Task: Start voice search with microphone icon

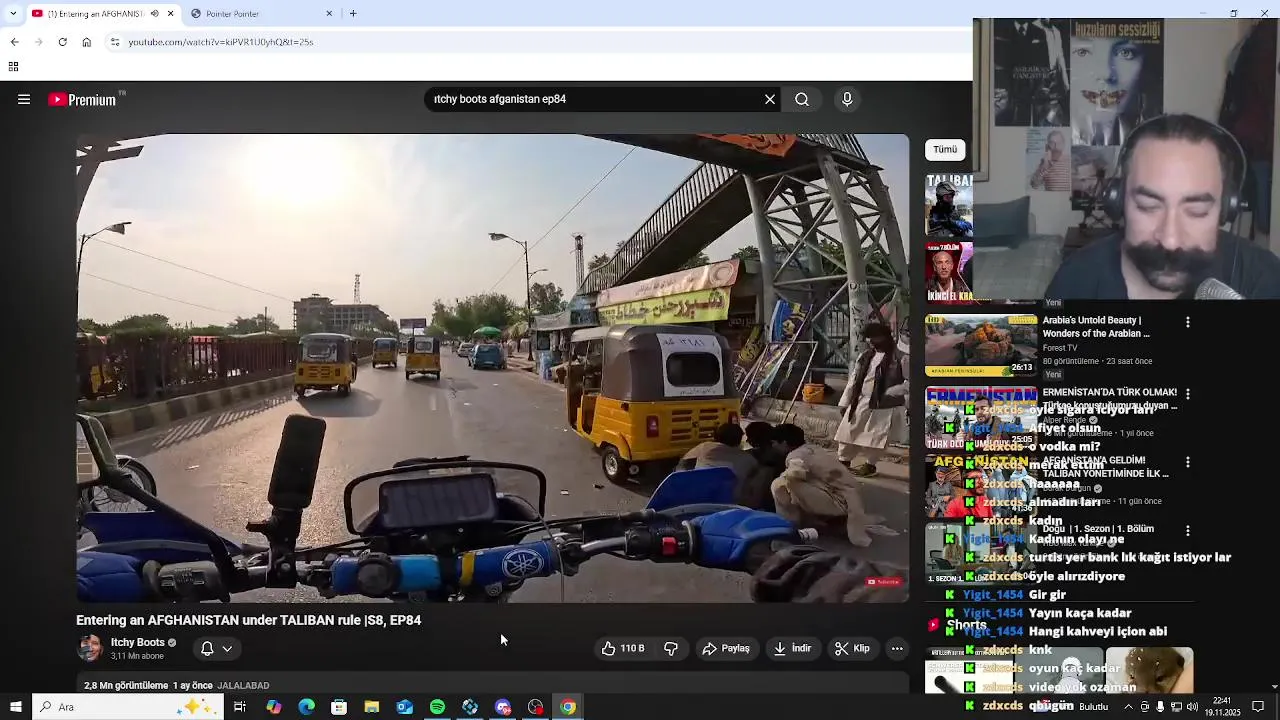Action: [847, 99]
